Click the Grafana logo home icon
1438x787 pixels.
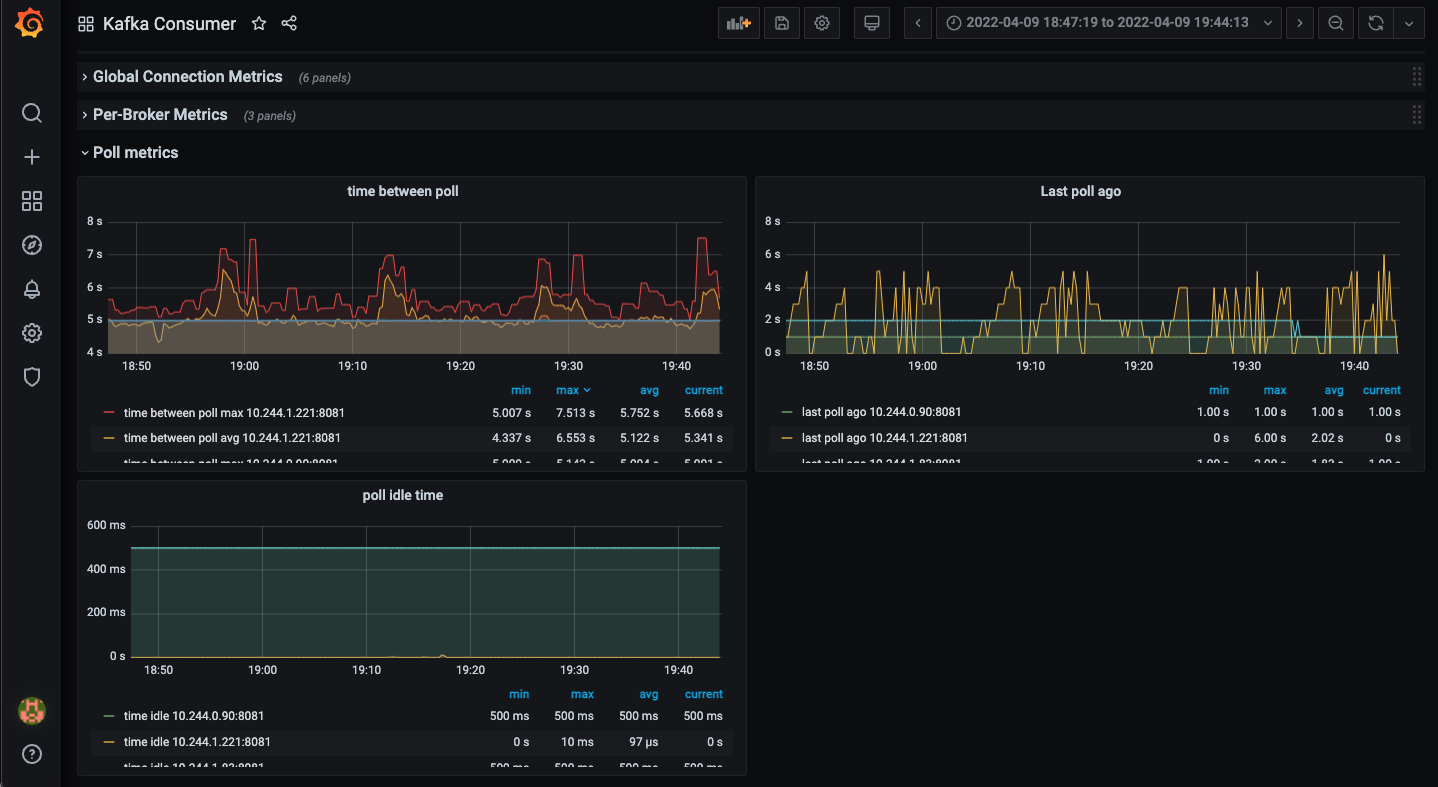(x=31, y=24)
